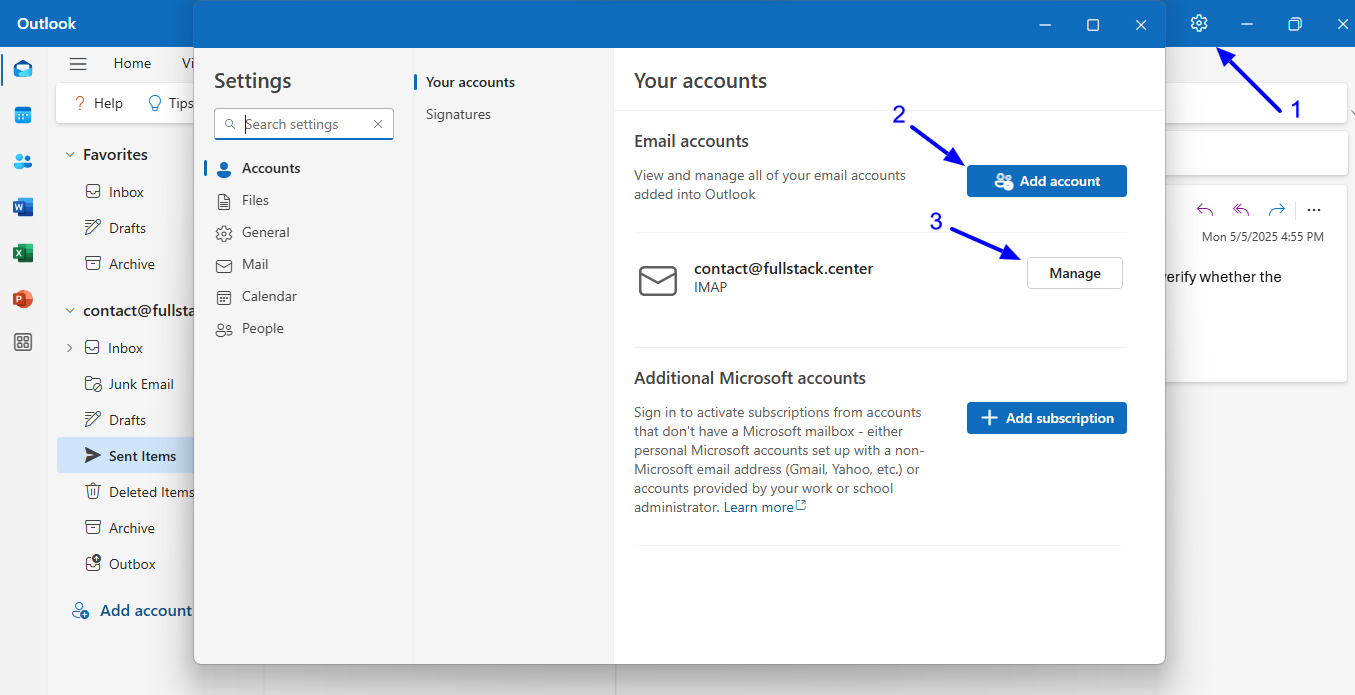Screen dimensions: 1355x695
Task: Click the message date Mon 5/5/2025 4:55 PM
Action: coord(1263,237)
